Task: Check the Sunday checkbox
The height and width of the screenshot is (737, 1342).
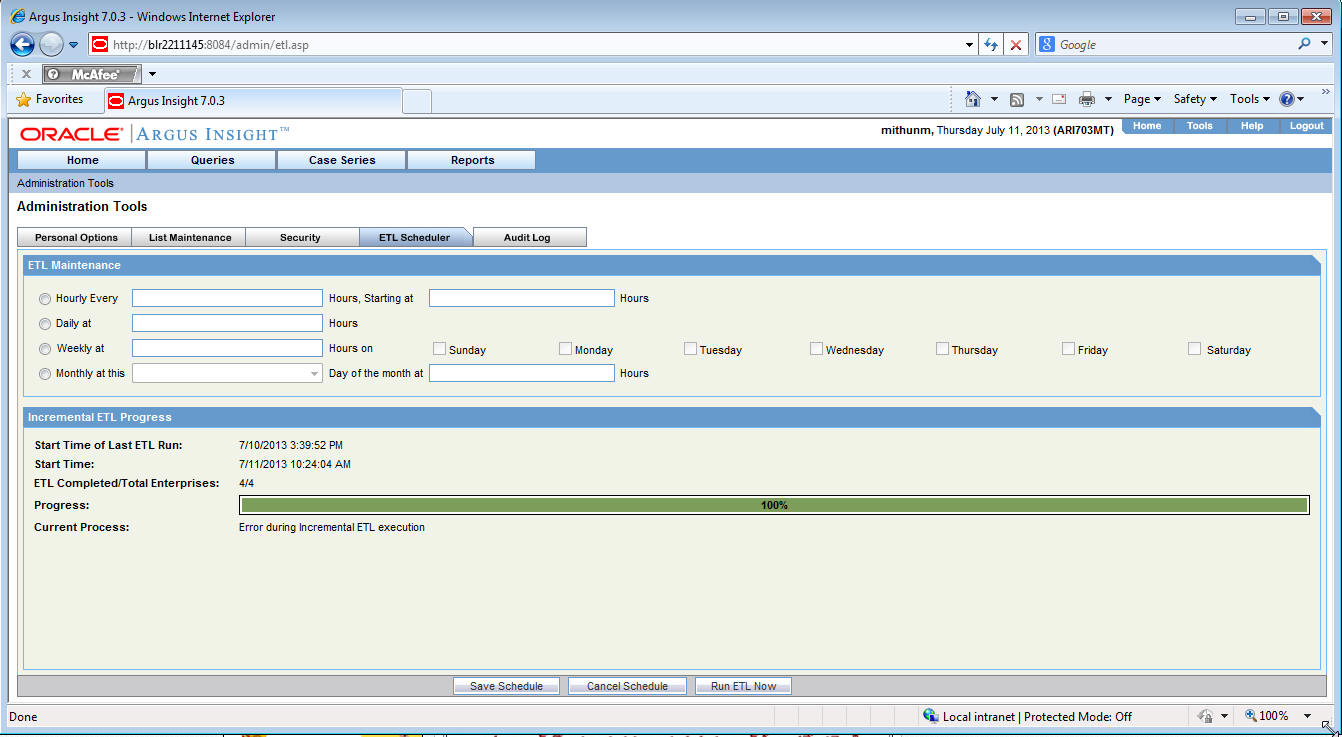Action: (439, 349)
